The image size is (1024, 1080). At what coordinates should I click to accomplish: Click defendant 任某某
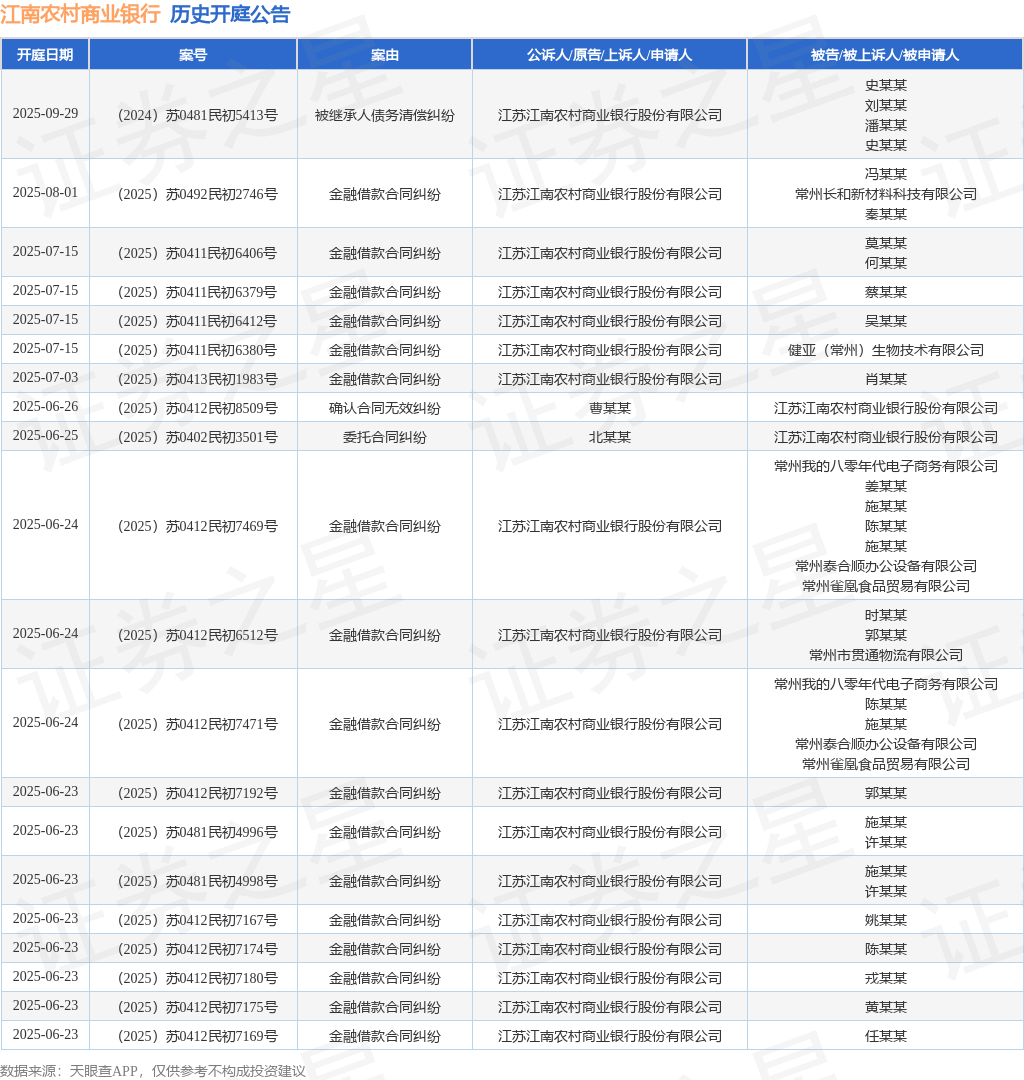click(x=886, y=1036)
